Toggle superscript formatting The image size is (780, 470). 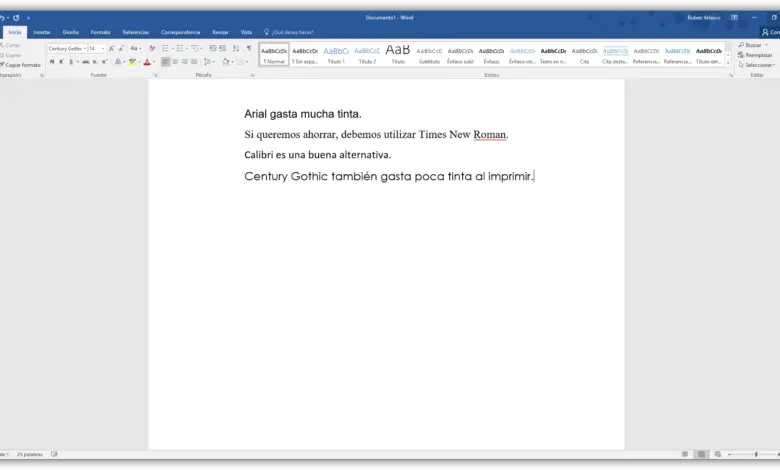[x=104, y=62]
